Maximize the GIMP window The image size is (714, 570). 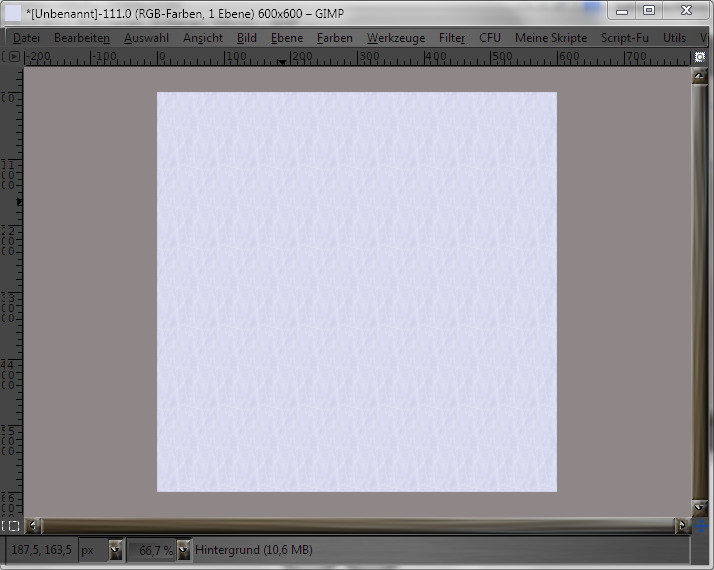[648, 10]
